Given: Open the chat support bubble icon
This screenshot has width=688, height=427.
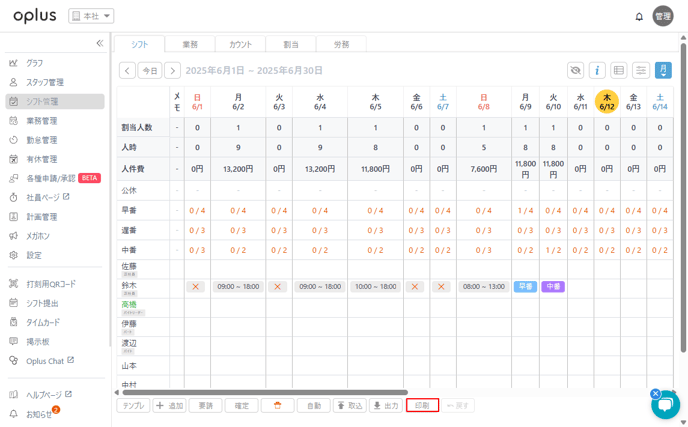Looking at the screenshot, I should click(x=665, y=404).
